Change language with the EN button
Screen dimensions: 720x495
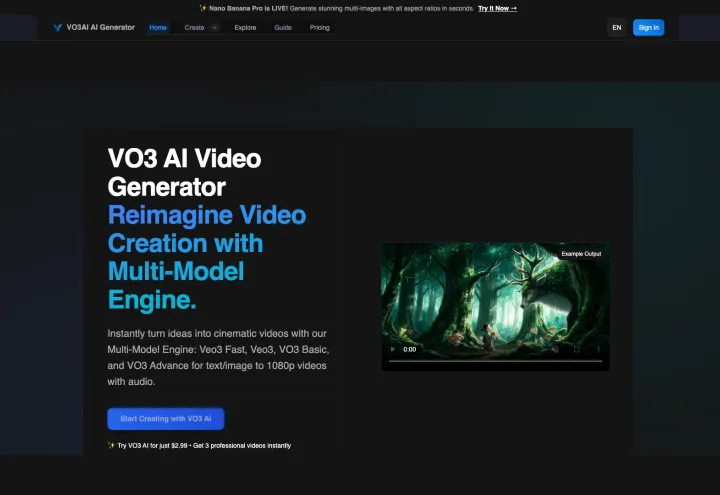coord(617,28)
